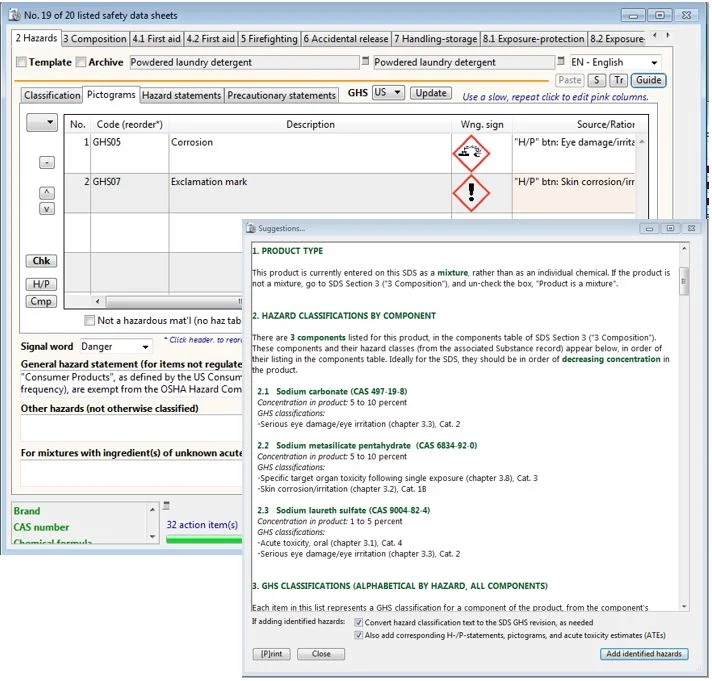The height and width of the screenshot is (681, 712).
Task: Select the GHS05 code cell
Action: [129, 153]
